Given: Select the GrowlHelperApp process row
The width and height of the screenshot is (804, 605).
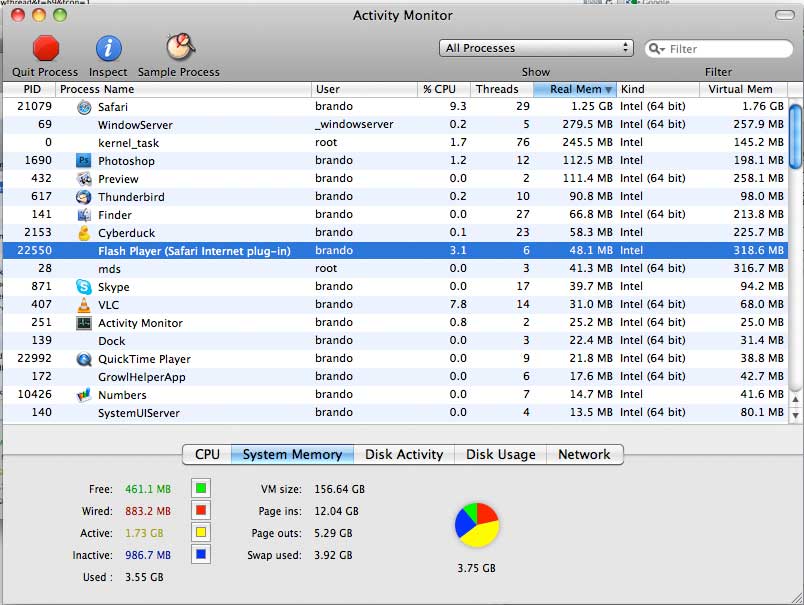Looking at the screenshot, I should pos(395,376).
